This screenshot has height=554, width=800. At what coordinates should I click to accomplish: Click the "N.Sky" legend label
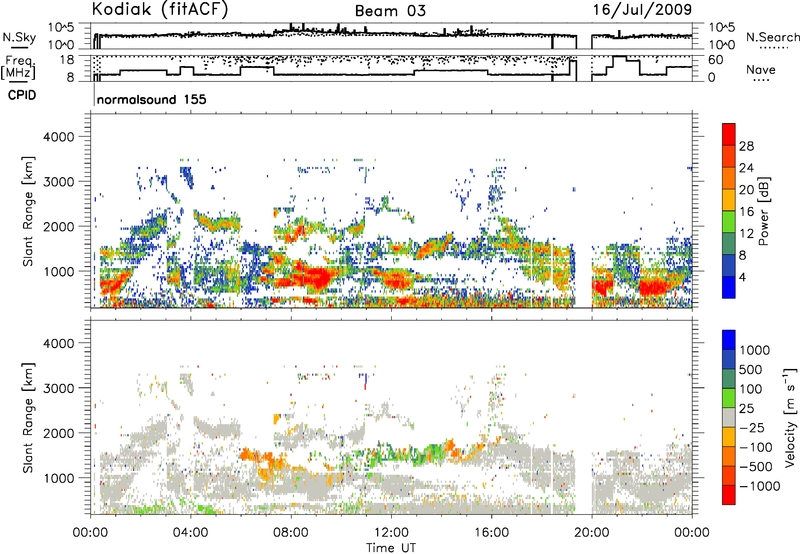(19, 37)
